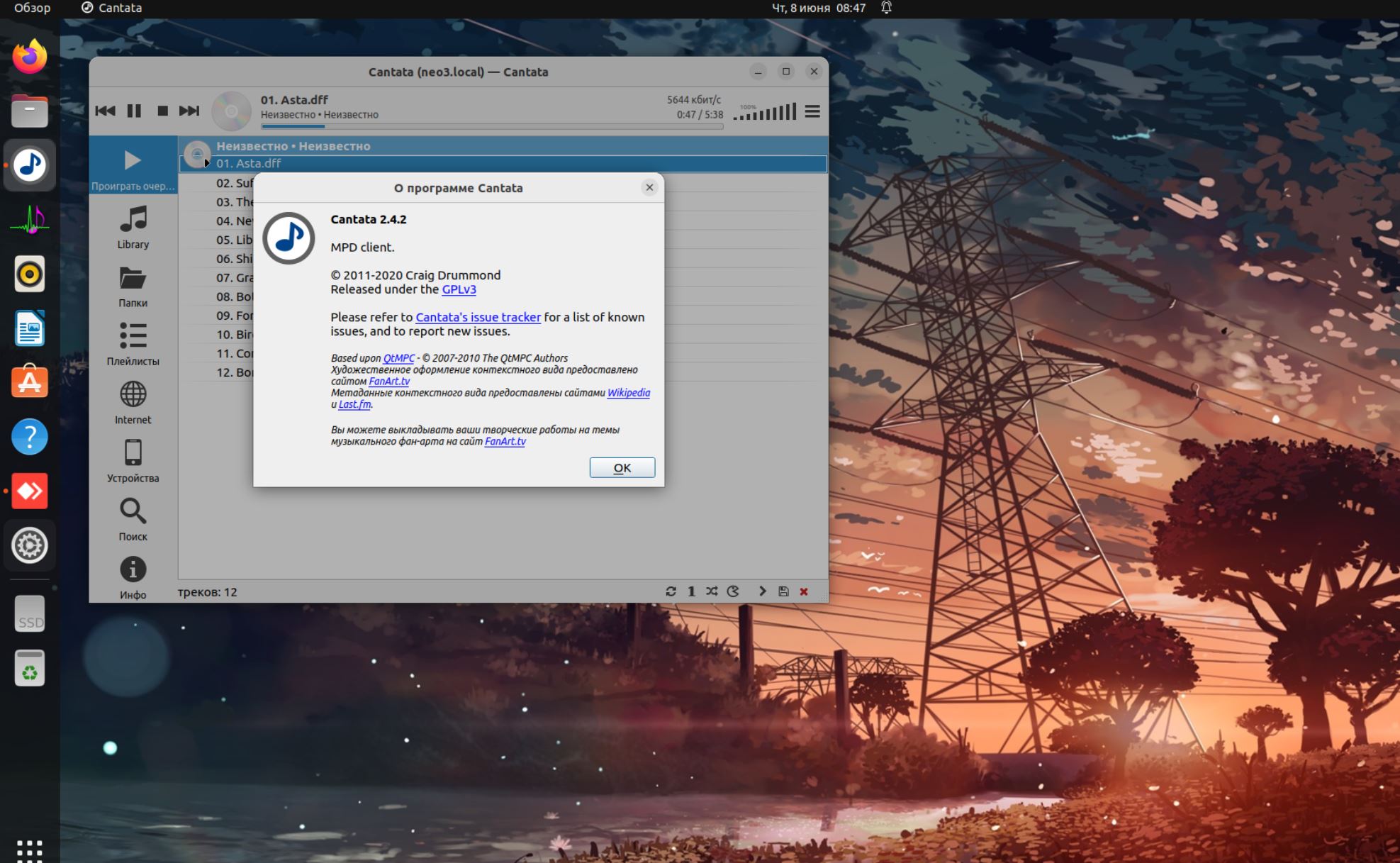Set volume using the volume bars

[x=765, y=112]
